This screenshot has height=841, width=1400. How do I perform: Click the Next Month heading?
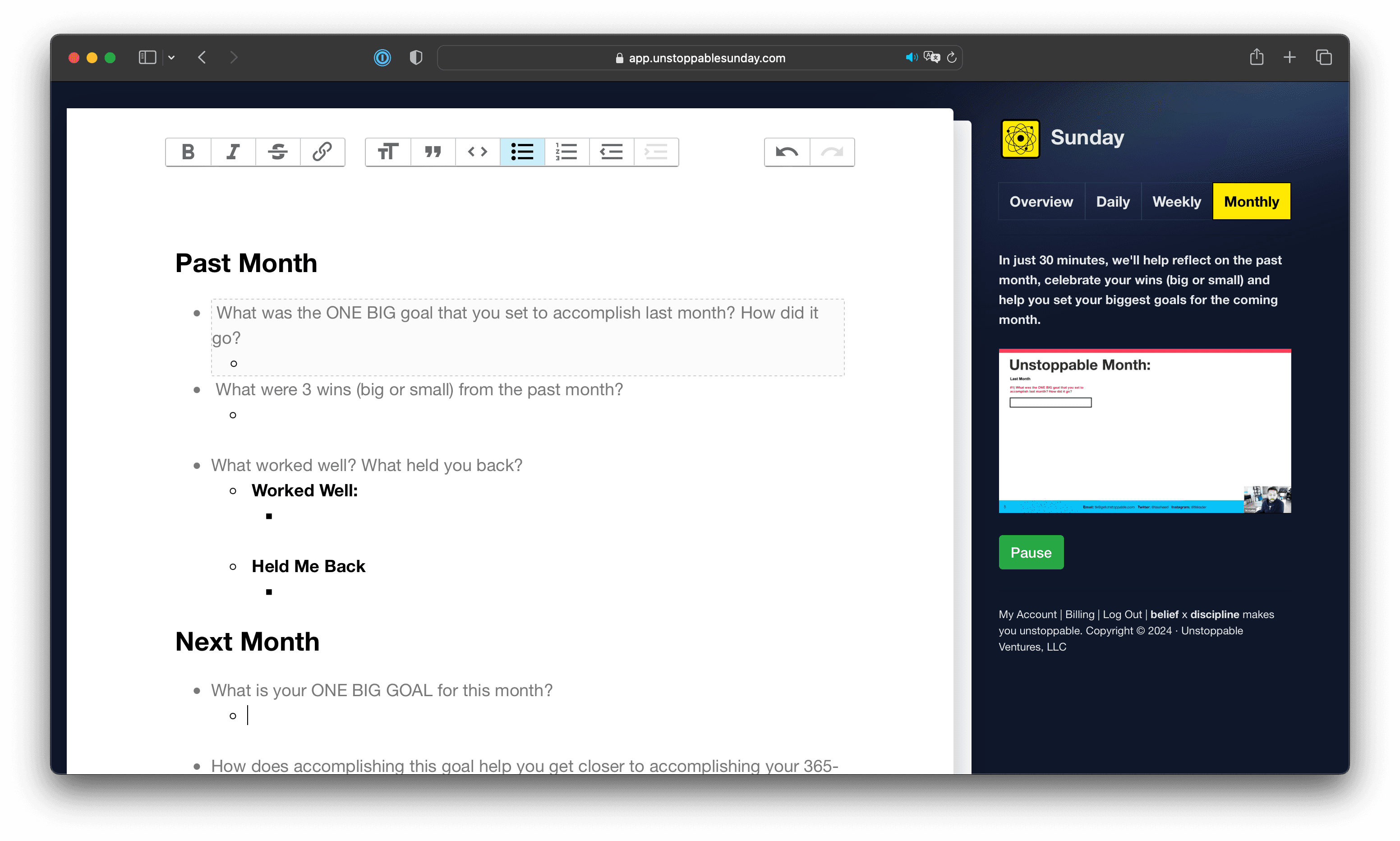pos(247,642)
